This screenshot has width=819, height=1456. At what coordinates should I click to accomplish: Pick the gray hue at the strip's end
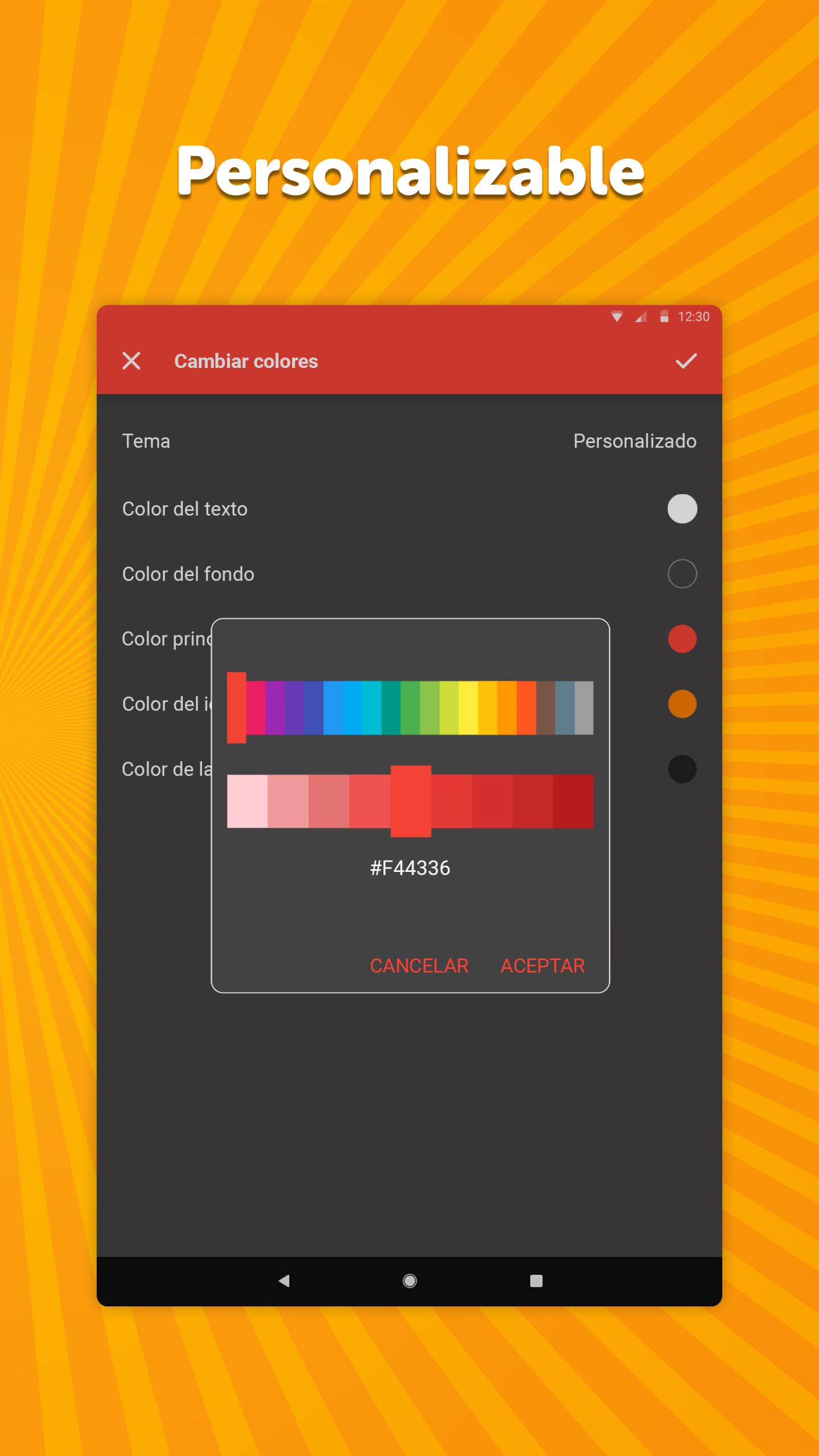pyautogui.click(x=584, y=708)
